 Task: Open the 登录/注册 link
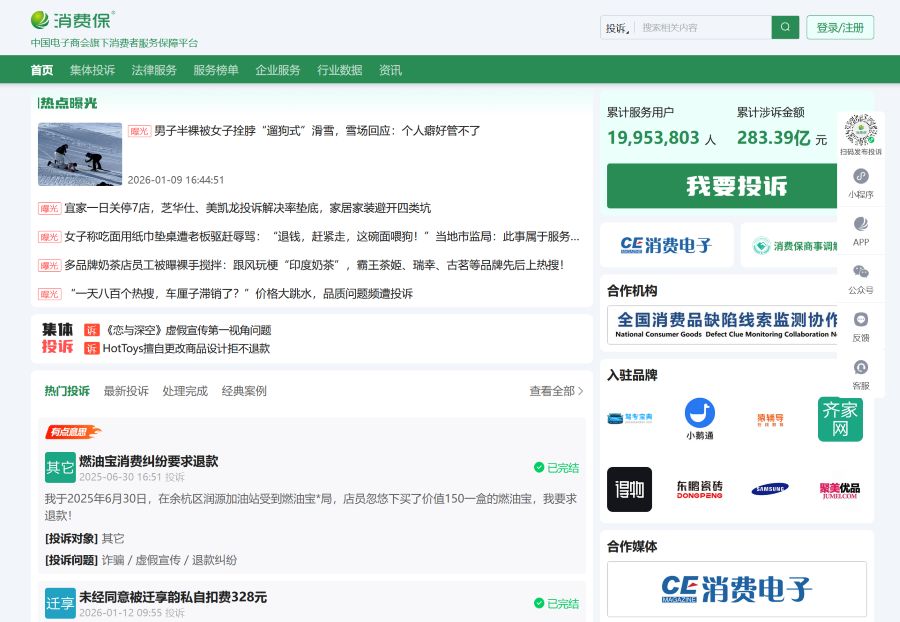(x=840, y=27)
